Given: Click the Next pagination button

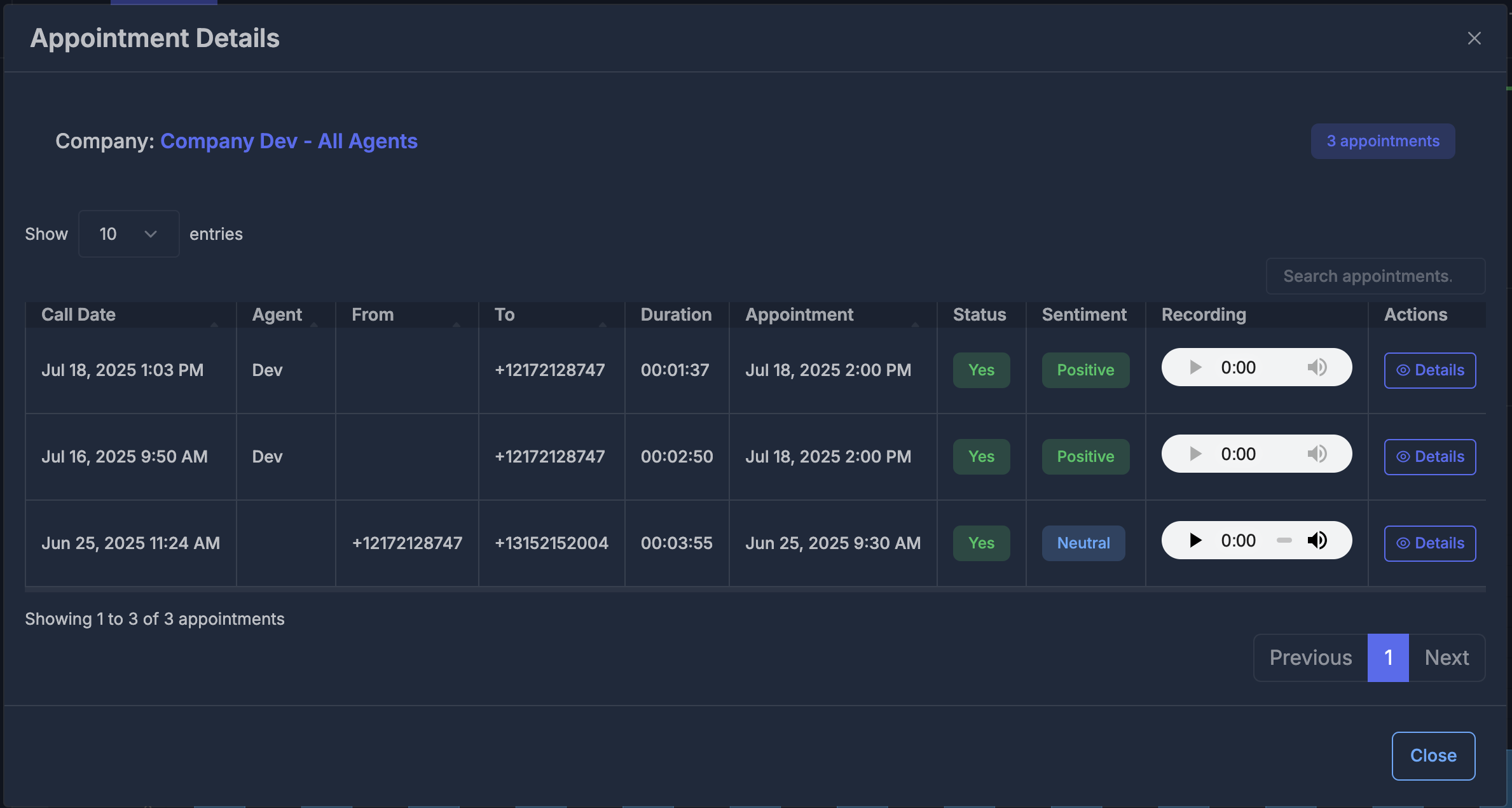Looking at the screenshot, I should [1447, 658].
